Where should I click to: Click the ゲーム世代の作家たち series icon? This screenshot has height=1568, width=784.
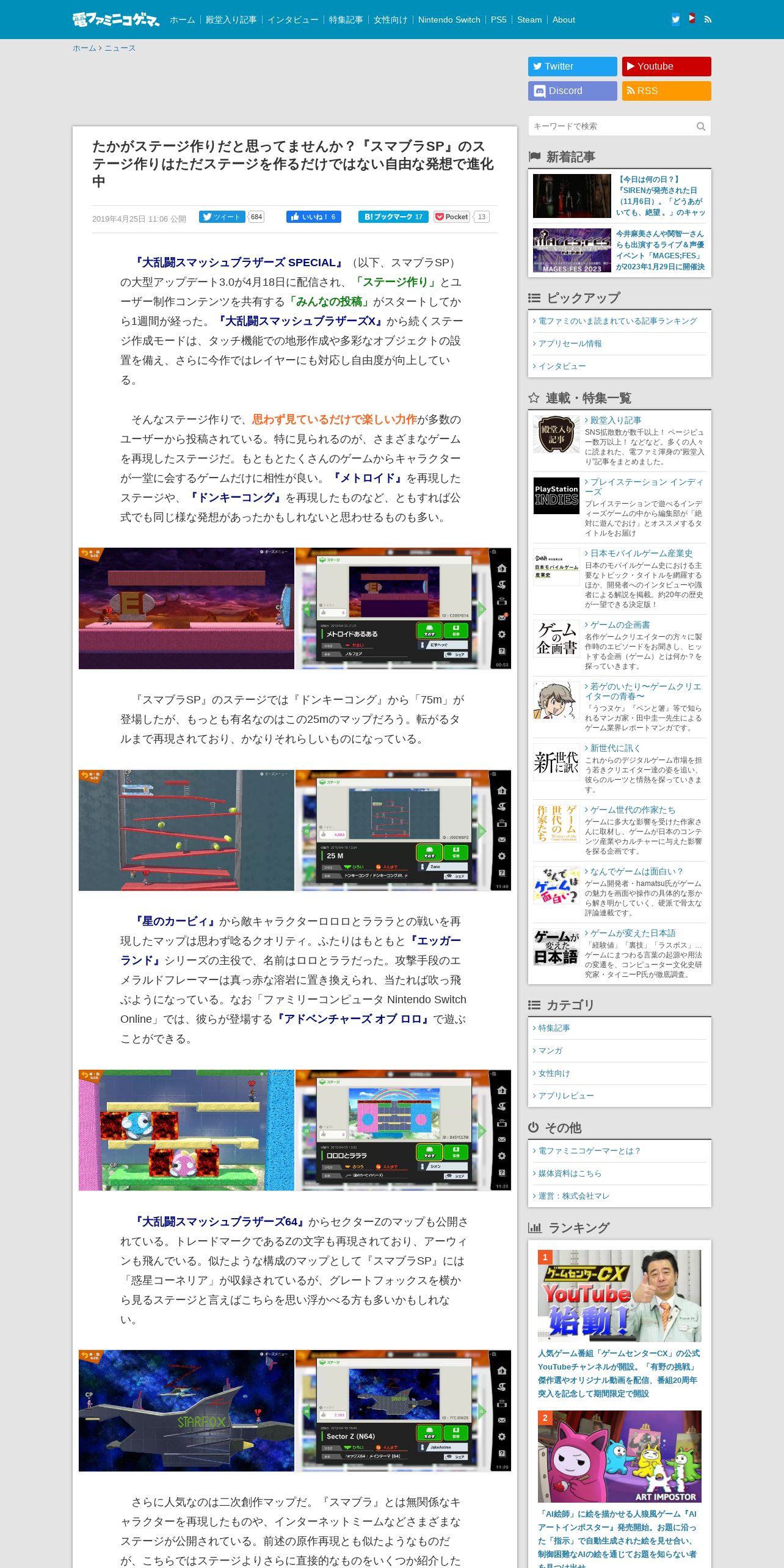tap(556, 823)
